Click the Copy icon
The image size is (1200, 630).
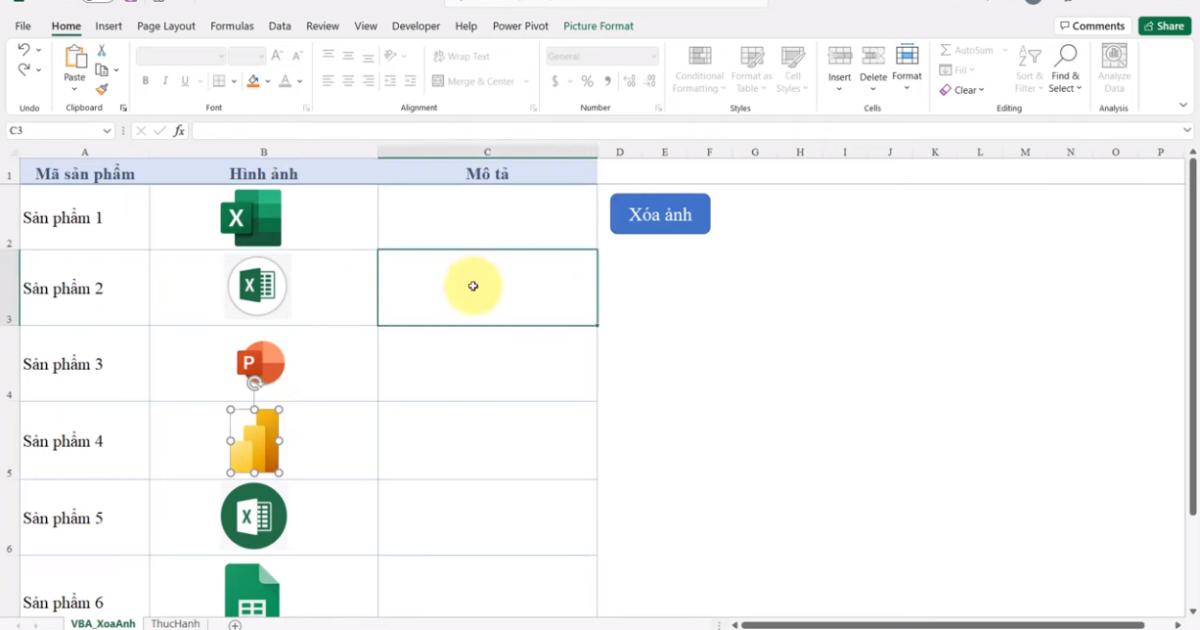click(x=101, y=70)
